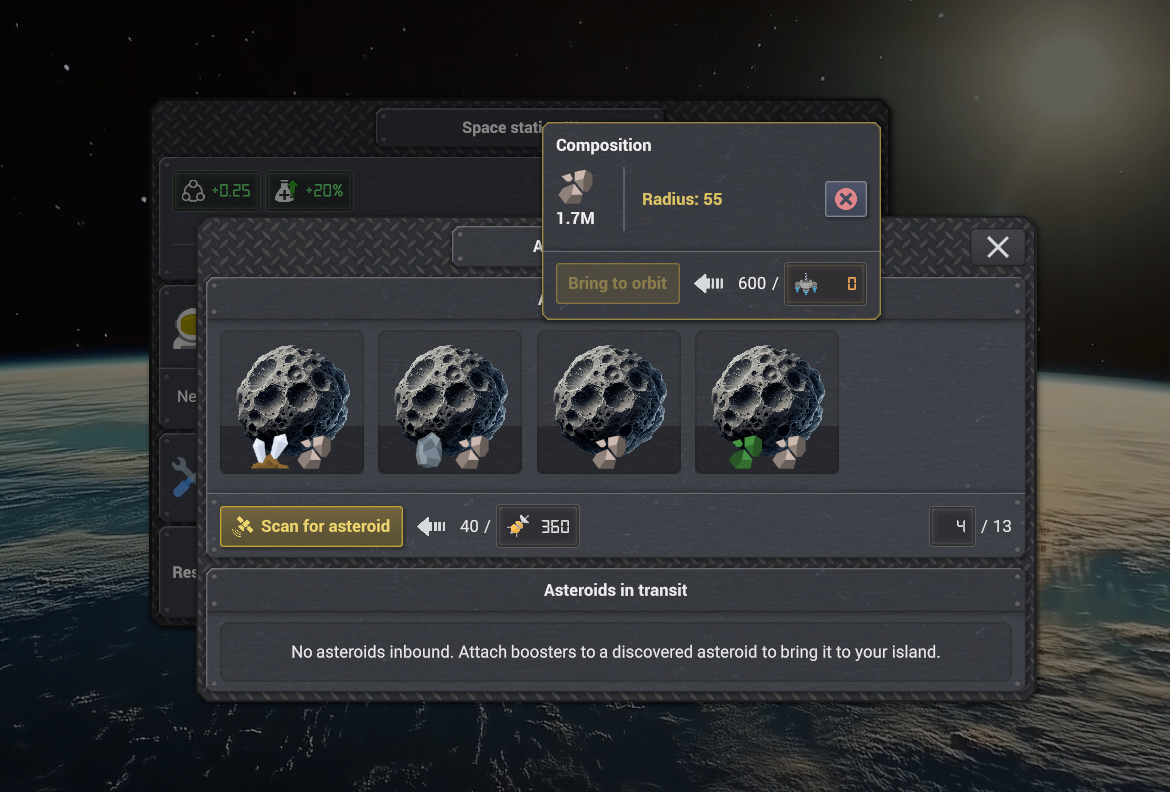Click the discovered asteroid count box showing 4

click(952, 526)
